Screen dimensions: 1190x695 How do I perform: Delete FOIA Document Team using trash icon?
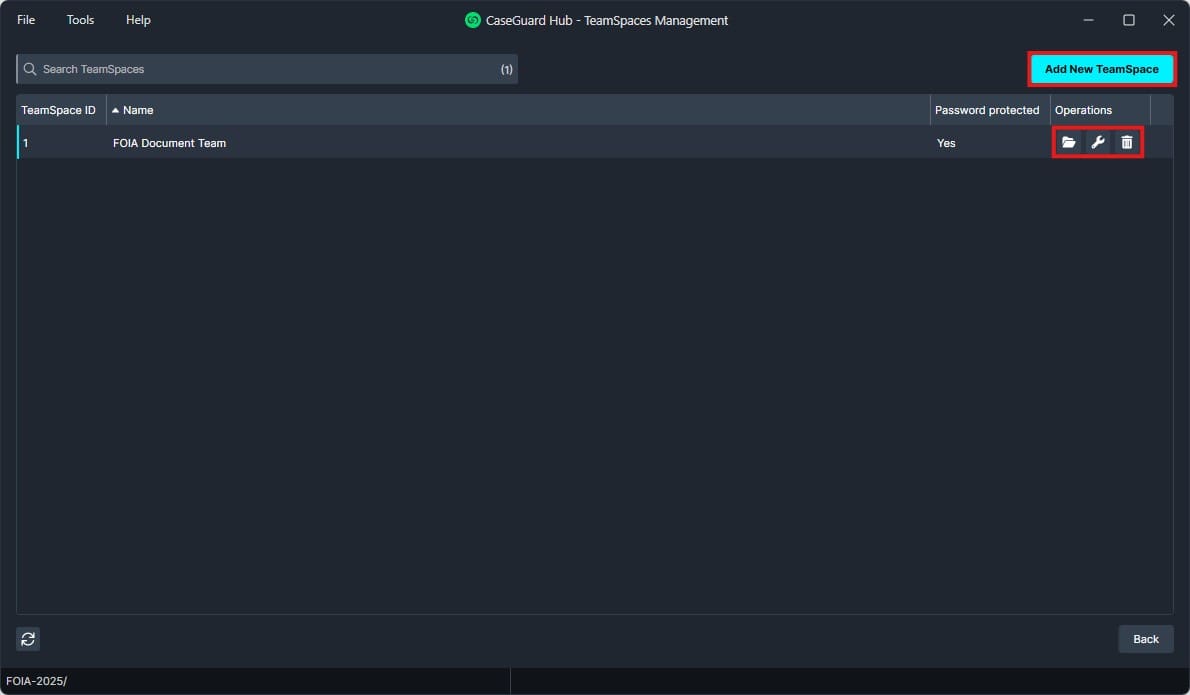pos(1127,143)
